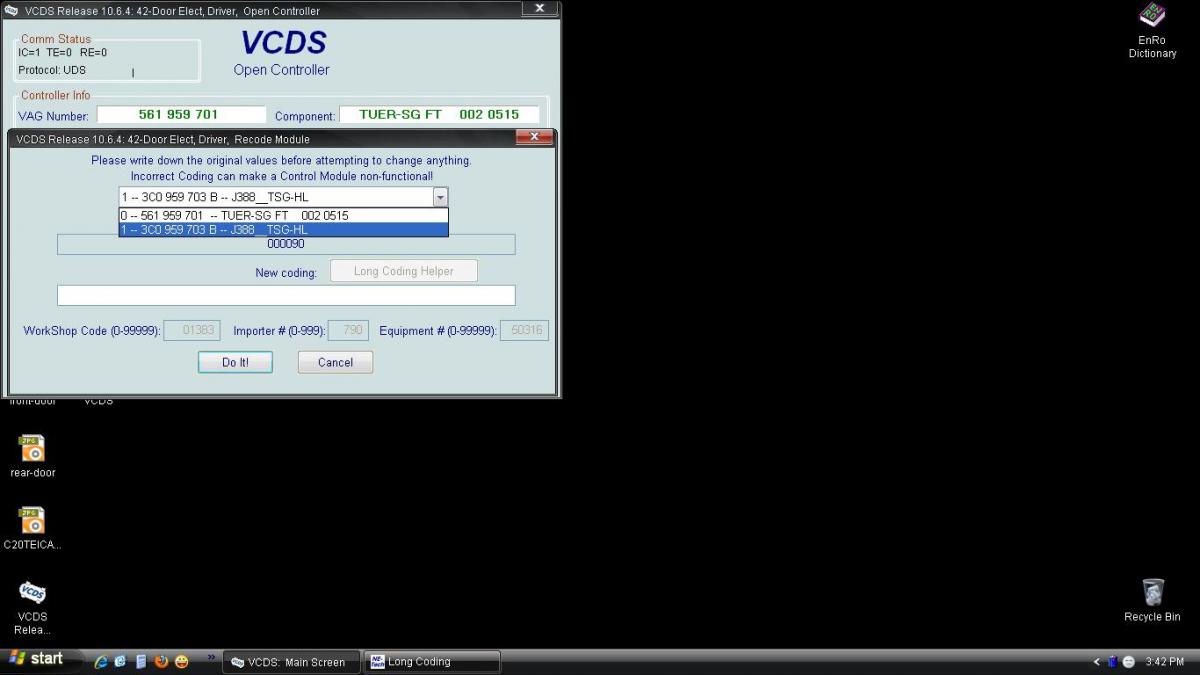Image resolution: width=1200 pixels, height=675 pixels.
Task: Launch Firefox from the quick launch bar
Action: tap(161, 661)
